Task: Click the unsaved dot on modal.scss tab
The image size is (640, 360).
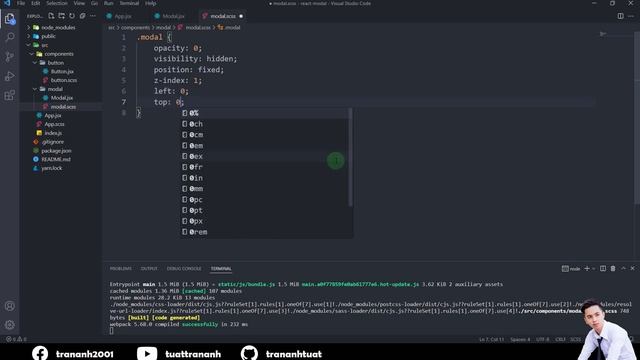Action: click(241, 16)
